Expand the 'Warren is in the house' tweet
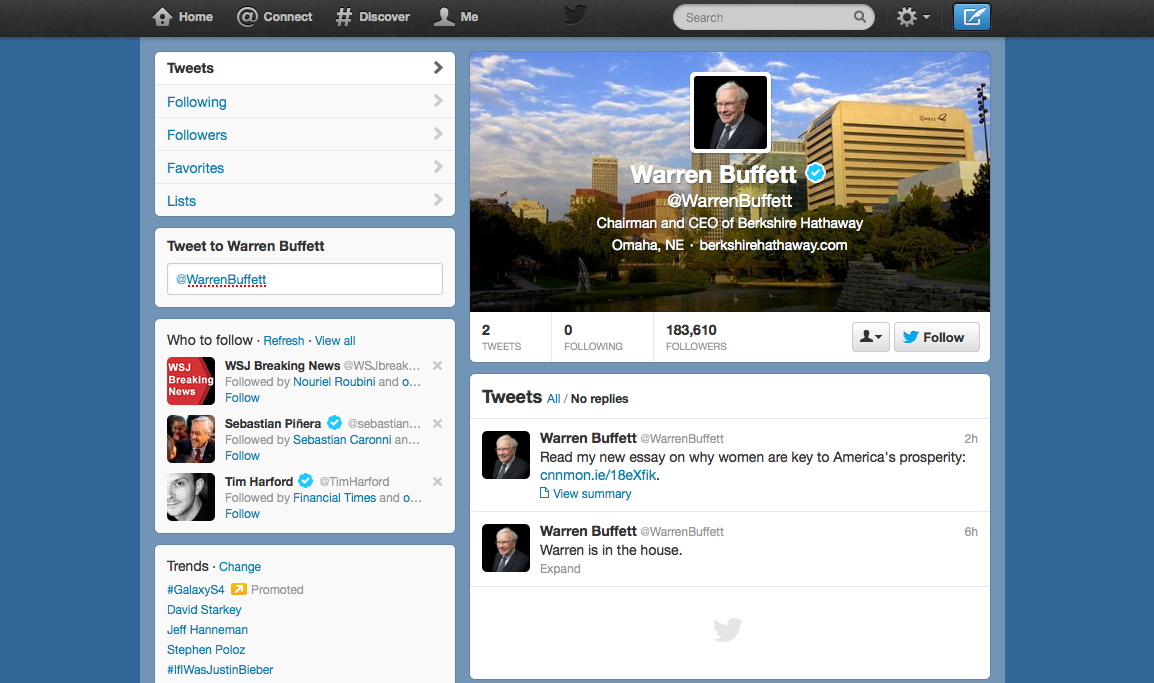 coord(560,569)
